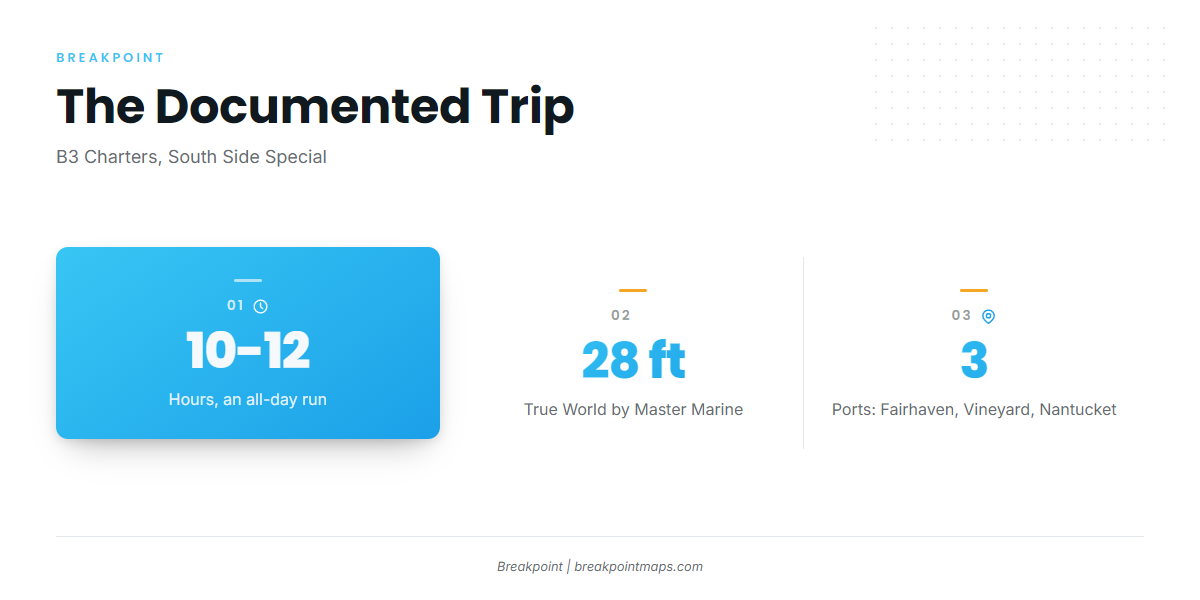Click the 28 ft statistic

pos(634,360)
